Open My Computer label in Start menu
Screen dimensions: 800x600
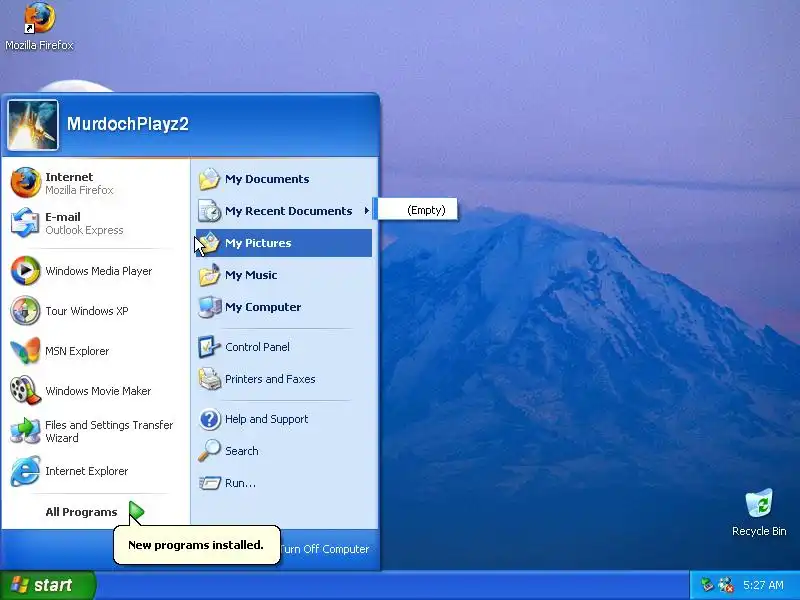[263, 307]
